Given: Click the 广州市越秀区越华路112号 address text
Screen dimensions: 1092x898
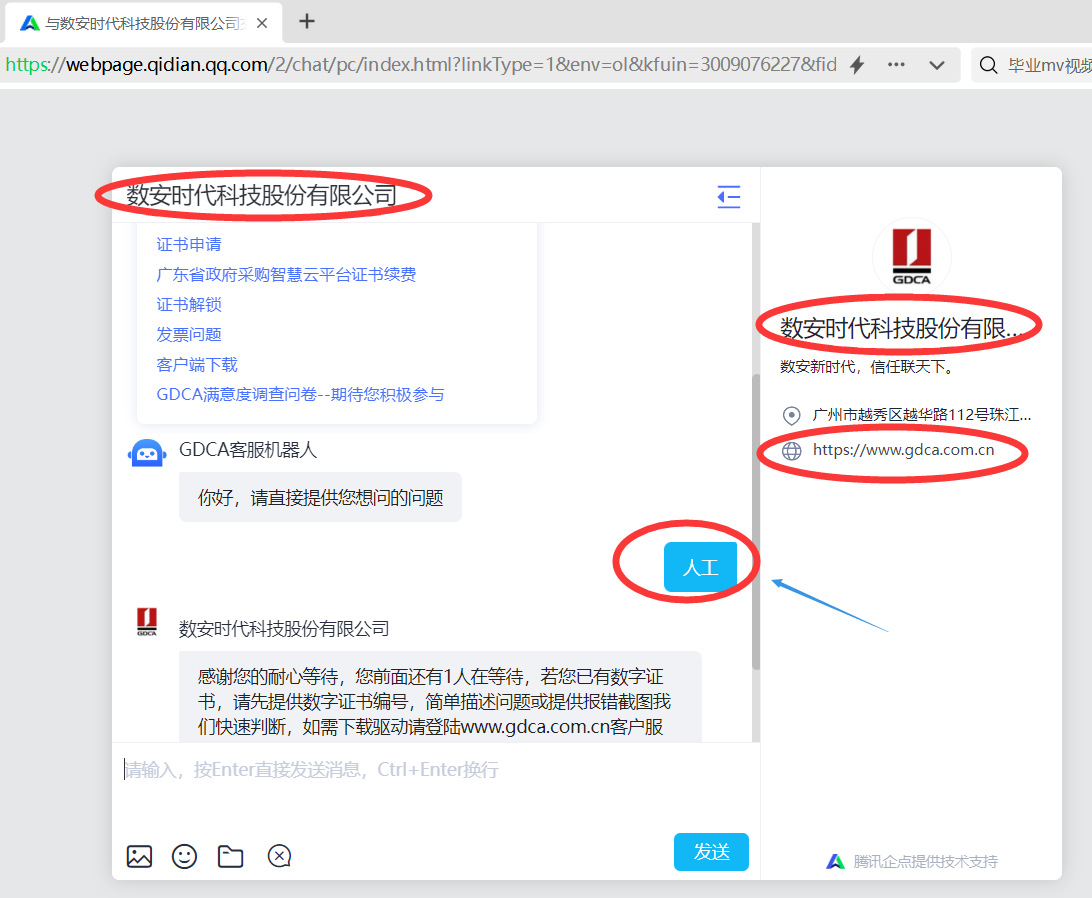Looking at the screenshot, I should 921,415.
